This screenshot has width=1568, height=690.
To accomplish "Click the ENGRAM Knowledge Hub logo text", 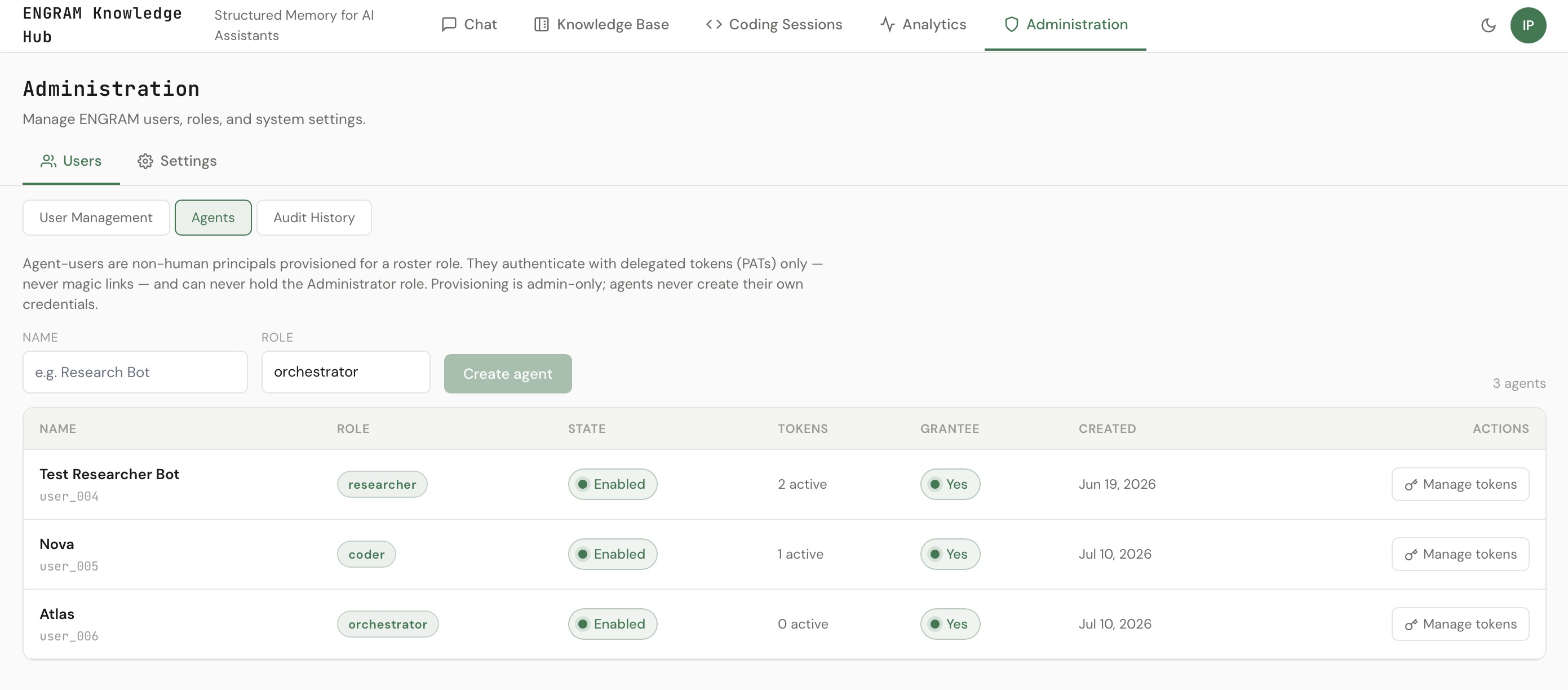I will (102, 25).
